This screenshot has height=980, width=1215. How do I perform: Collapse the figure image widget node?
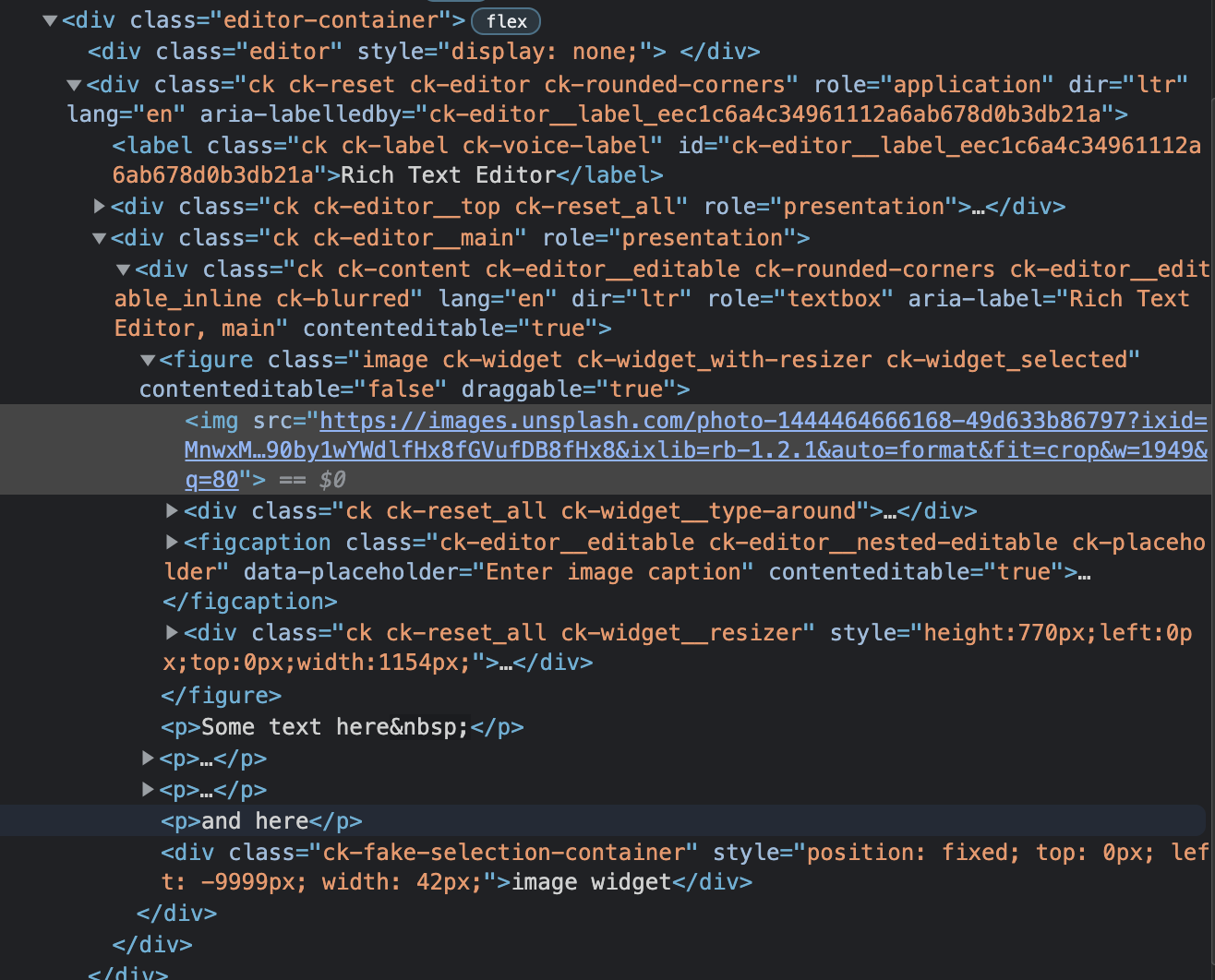[x=147, y=360]
